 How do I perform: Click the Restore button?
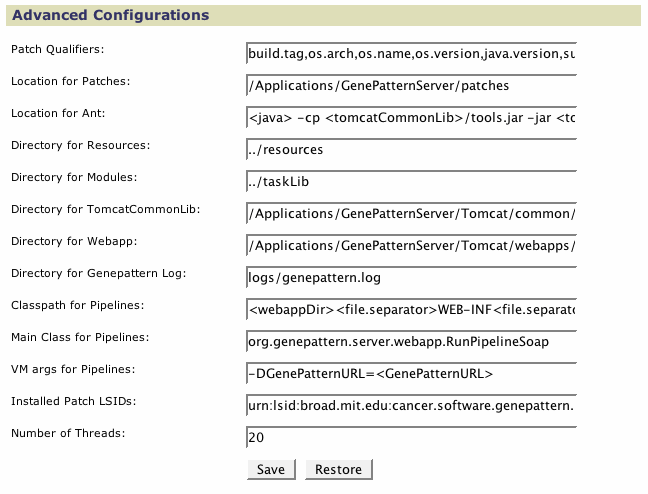click(338, 470)
